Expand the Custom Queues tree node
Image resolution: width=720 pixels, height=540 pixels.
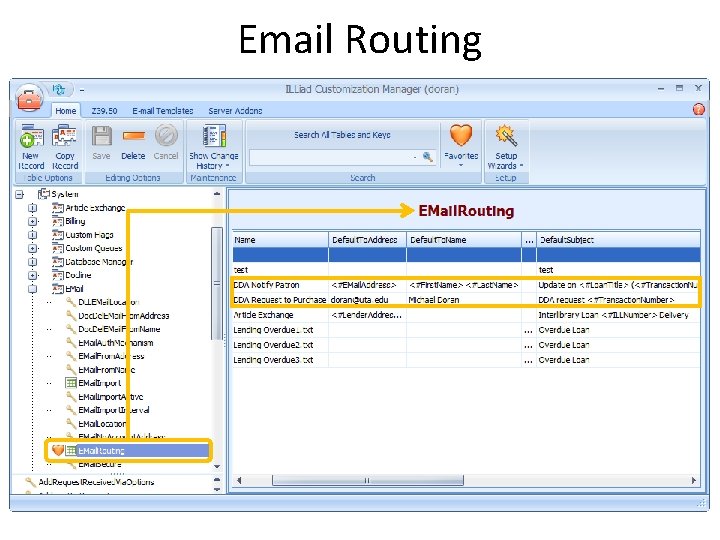click(x=33, y=248)
